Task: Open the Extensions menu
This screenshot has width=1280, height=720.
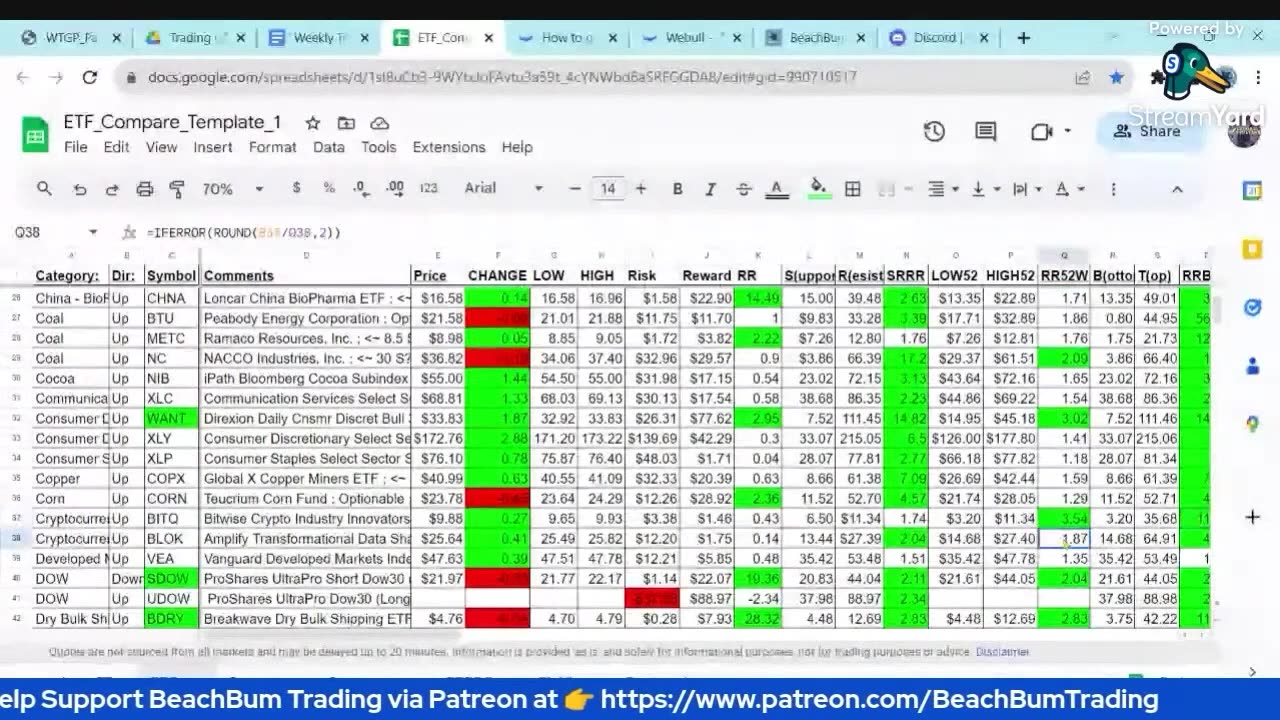Action: 448,147
